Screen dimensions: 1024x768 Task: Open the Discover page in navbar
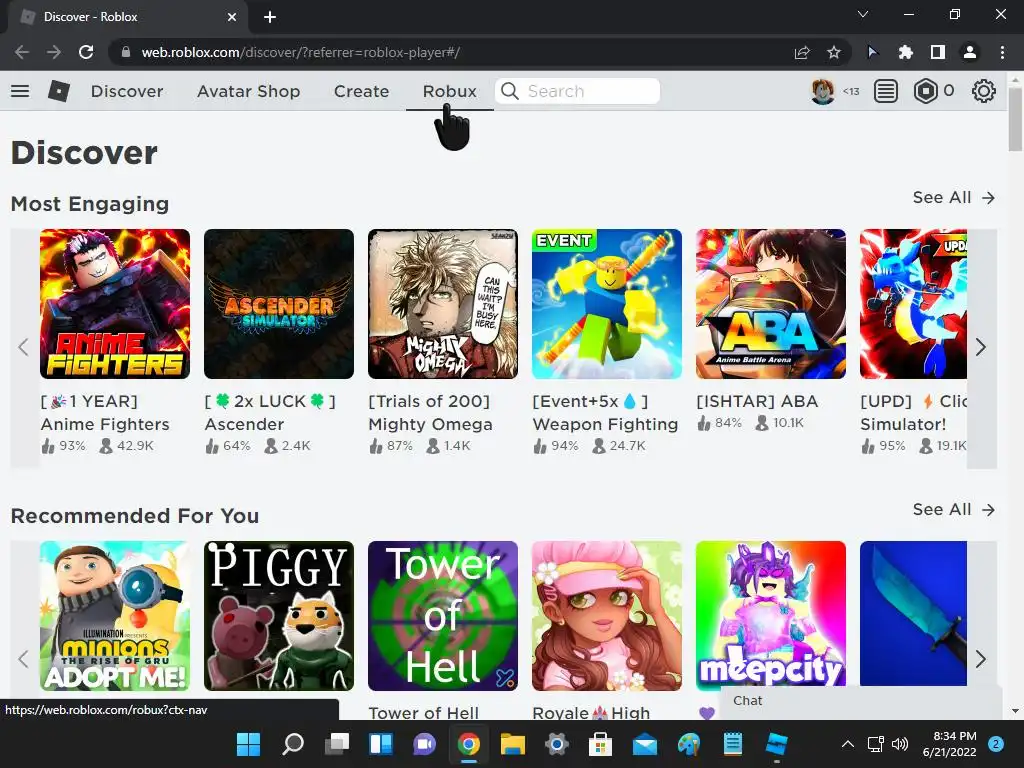click(127, 91)
